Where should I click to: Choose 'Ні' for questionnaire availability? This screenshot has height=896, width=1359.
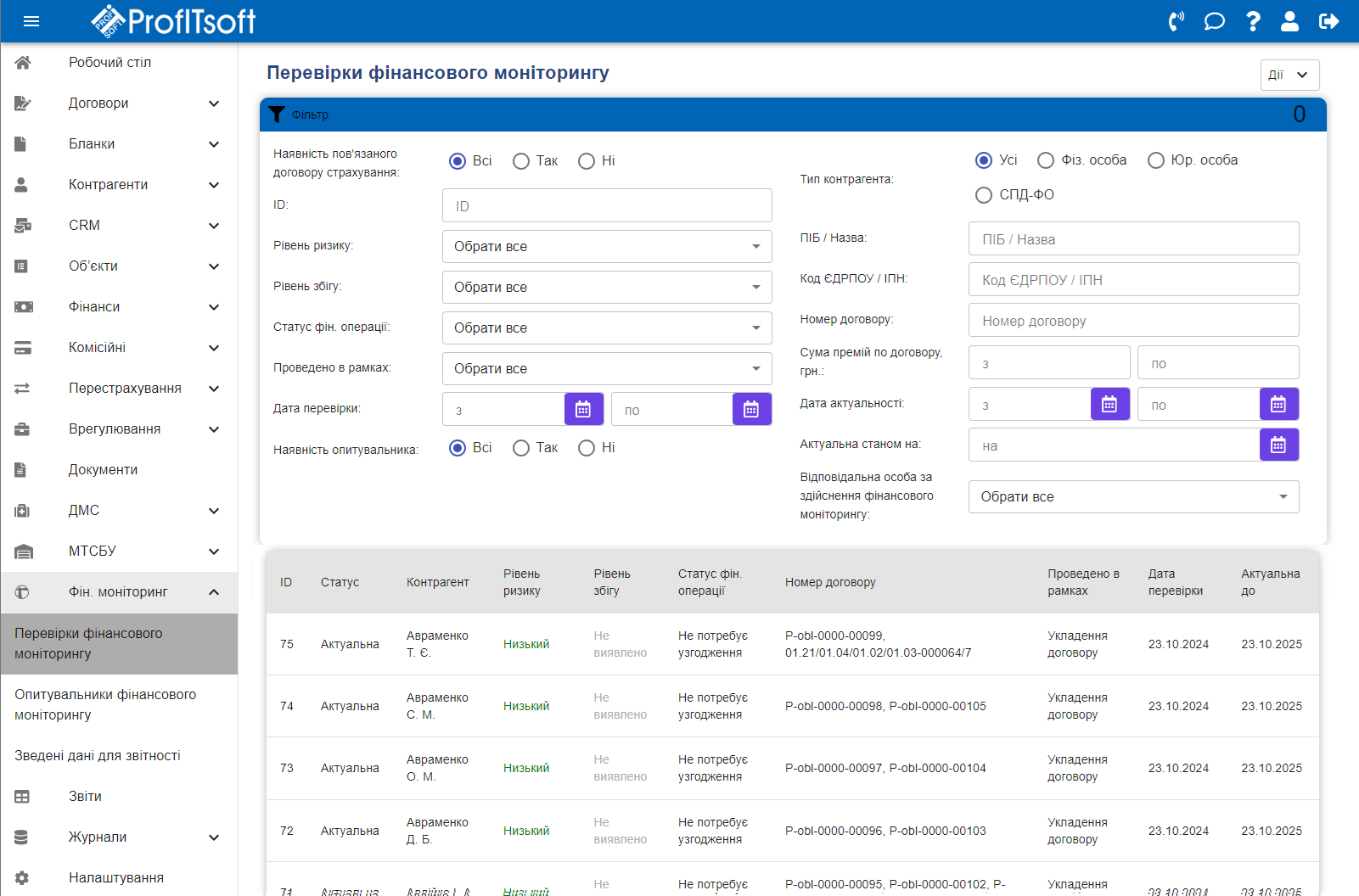587,448
